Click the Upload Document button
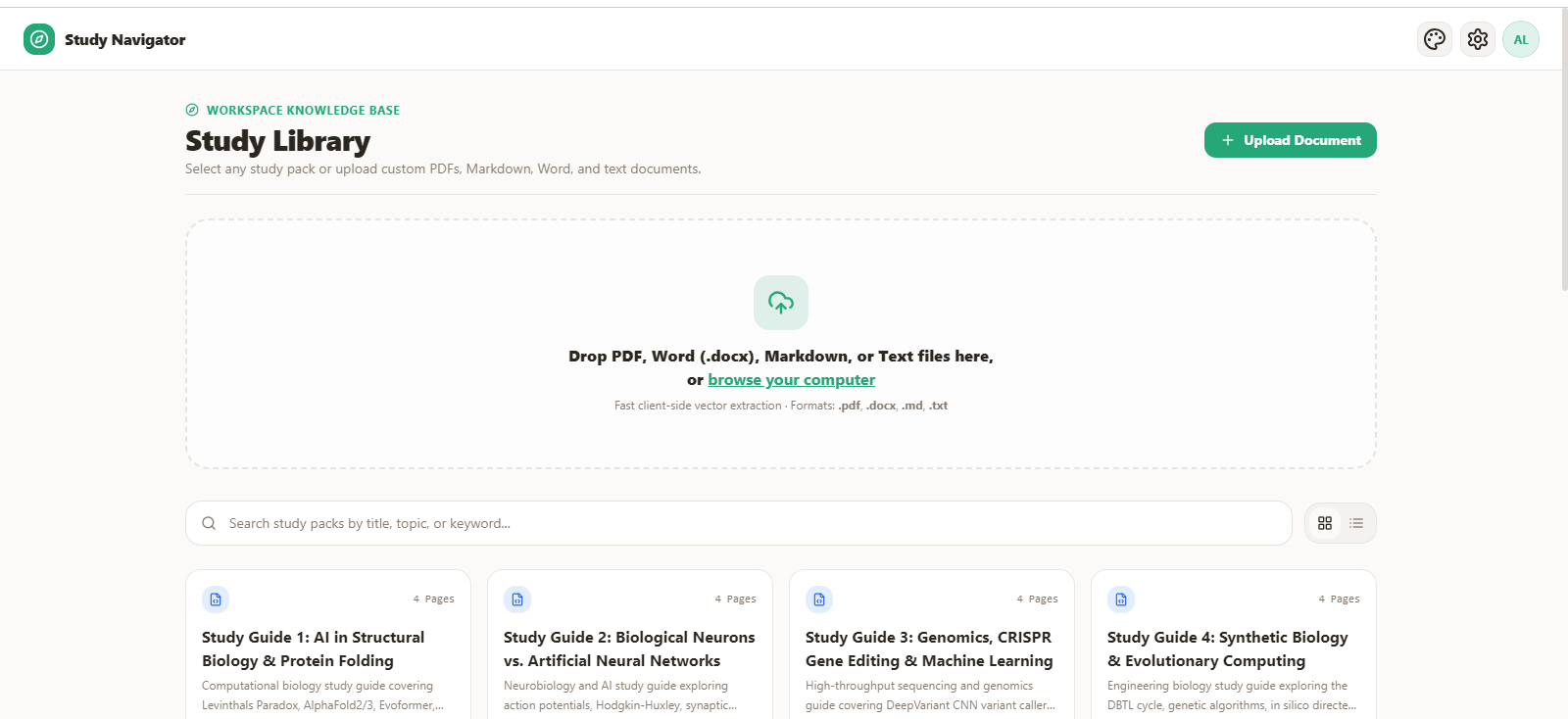 pyautogui.click(x=1291, y=140)
